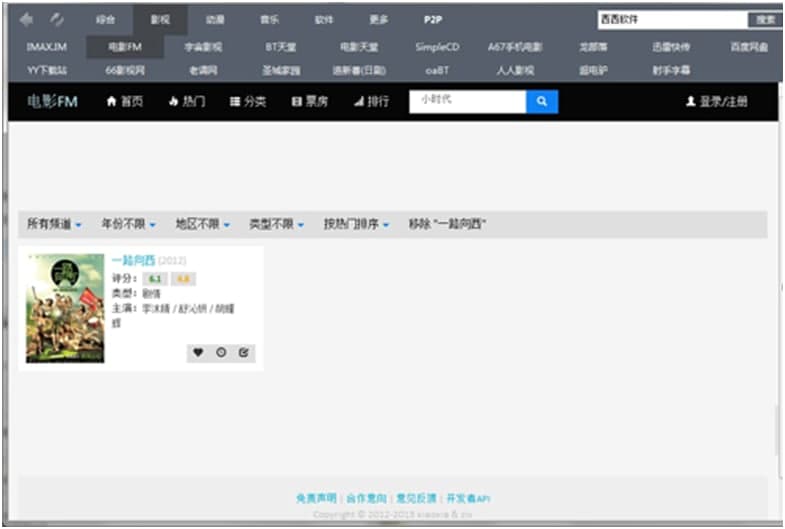Open the 一路向西 poster thumbnail
This screenshot has width=785, height=529.
[65, 308]
